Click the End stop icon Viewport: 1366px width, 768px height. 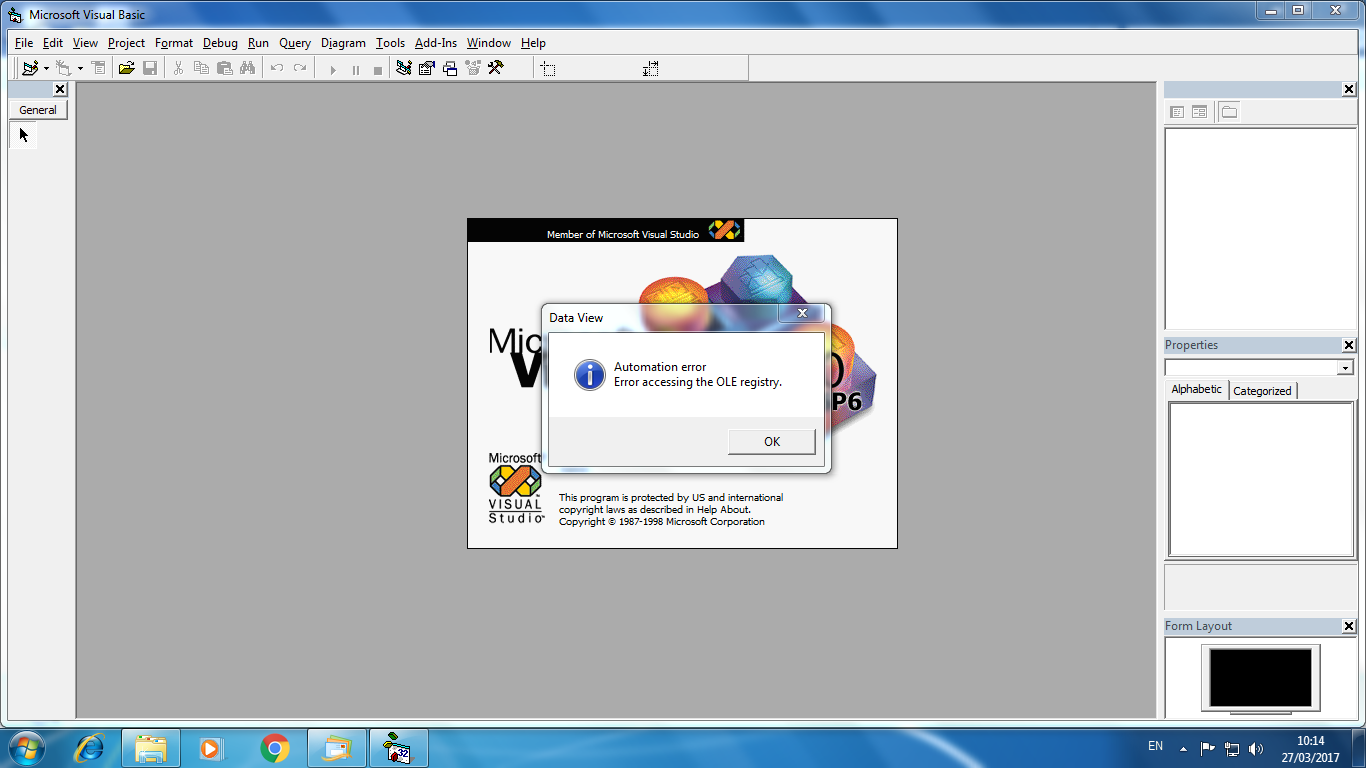[377, 69]
